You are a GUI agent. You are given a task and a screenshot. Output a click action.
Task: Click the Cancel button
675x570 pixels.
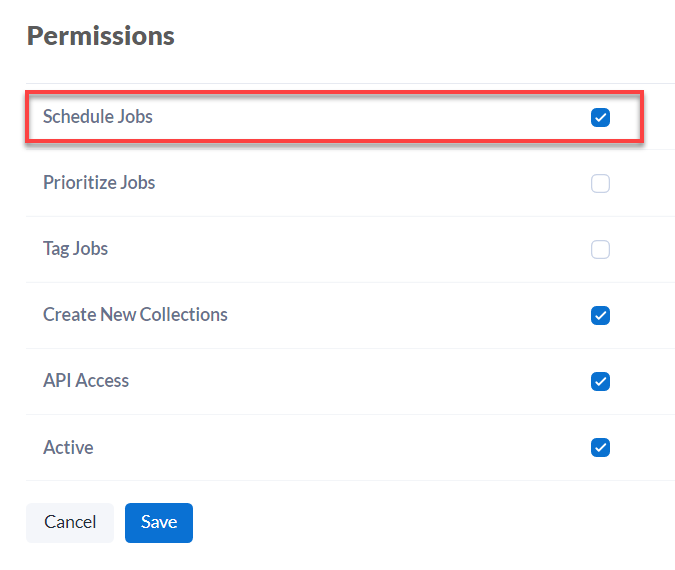pos(70,522)
